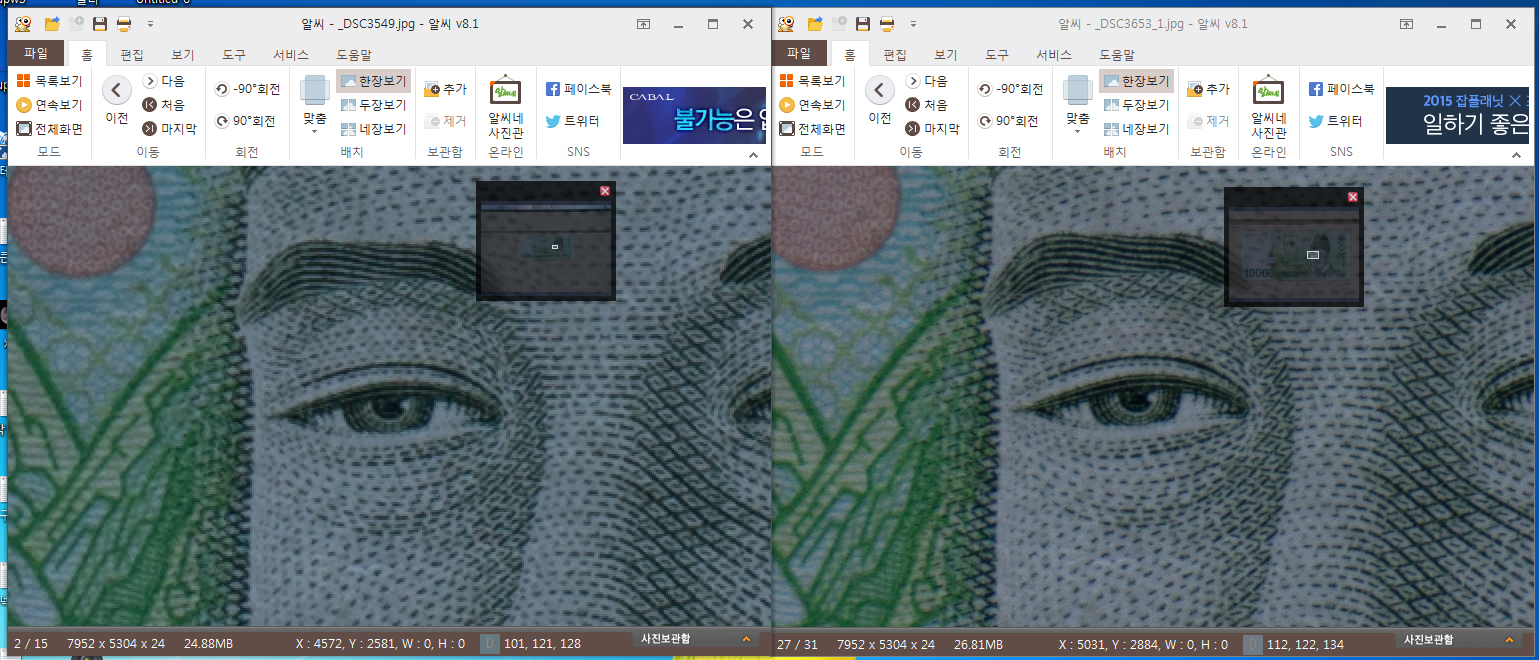Click 다음 (next) in the _DSC3549.jpg window

coord(164,81)
